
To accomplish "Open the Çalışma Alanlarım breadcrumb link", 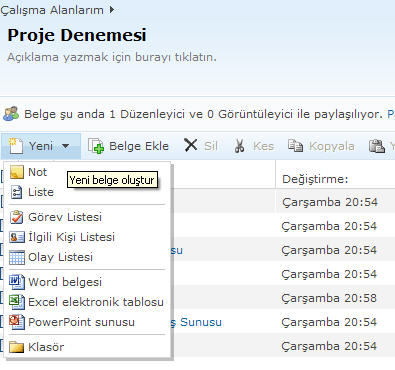I will pyautogui.click(x=52, y=10).
